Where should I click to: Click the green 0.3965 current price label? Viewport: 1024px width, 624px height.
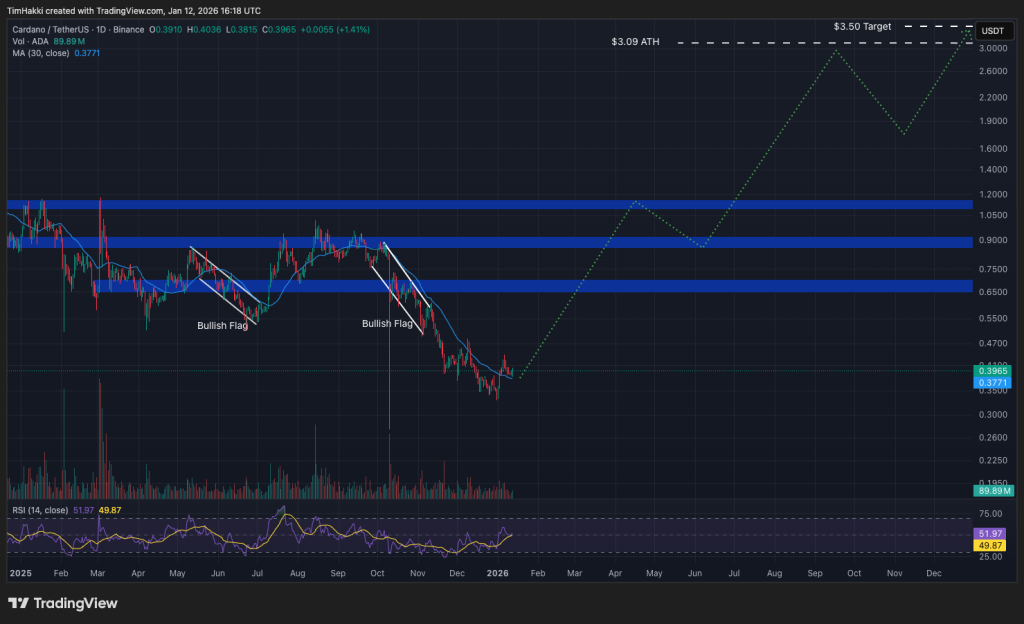coord(994,371)
